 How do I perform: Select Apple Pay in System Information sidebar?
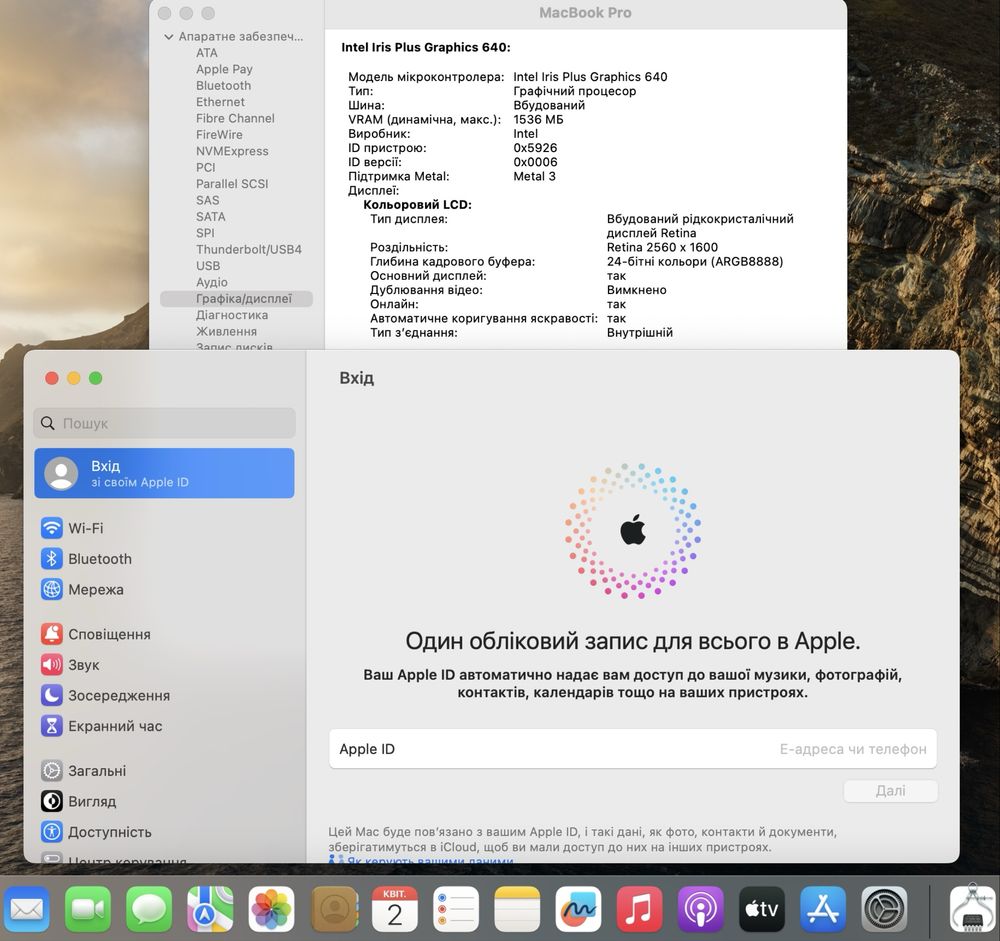pyautogui.click(x=224, y=69)
